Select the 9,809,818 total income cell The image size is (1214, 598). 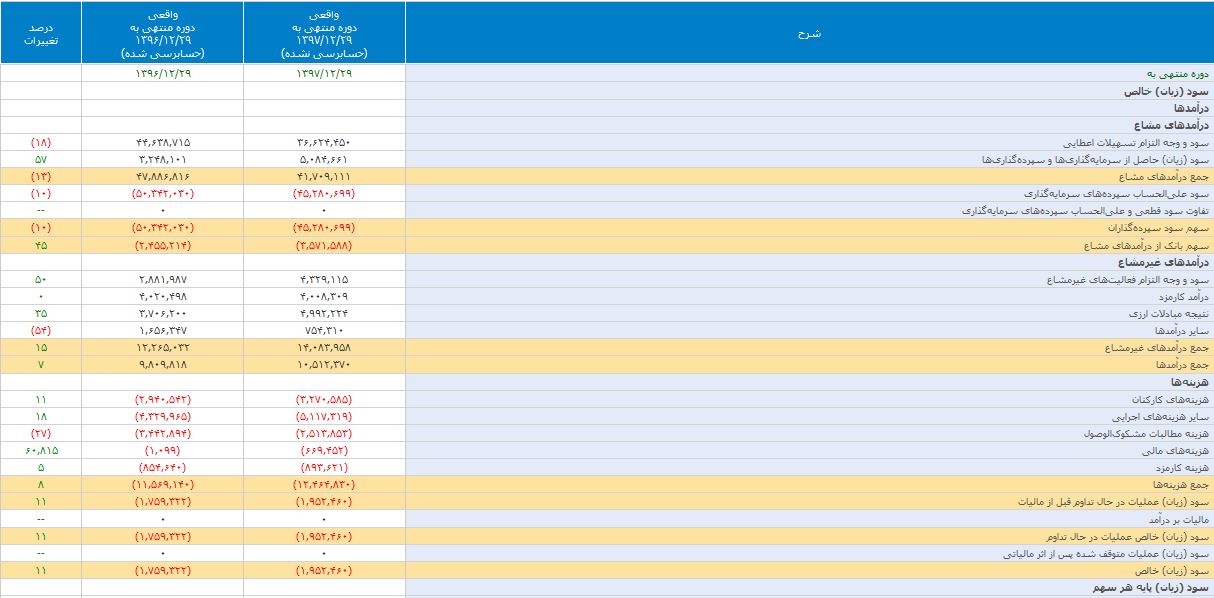[x=162, y=364]
